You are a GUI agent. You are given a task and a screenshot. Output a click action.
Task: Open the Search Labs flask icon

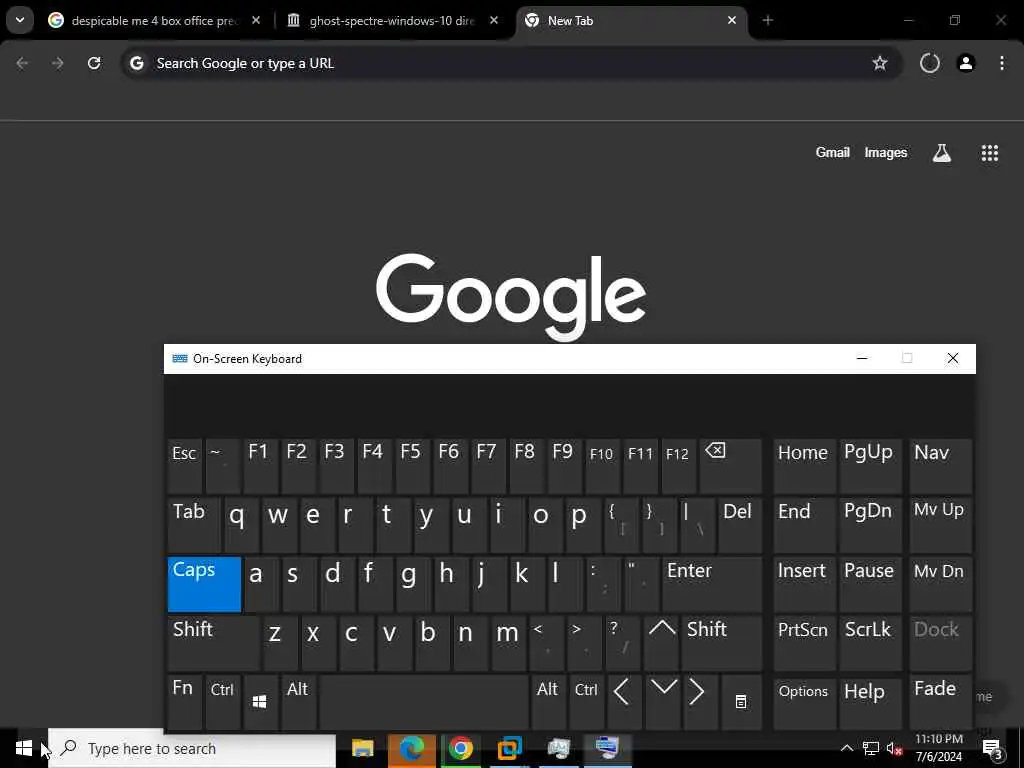[942, 153]
